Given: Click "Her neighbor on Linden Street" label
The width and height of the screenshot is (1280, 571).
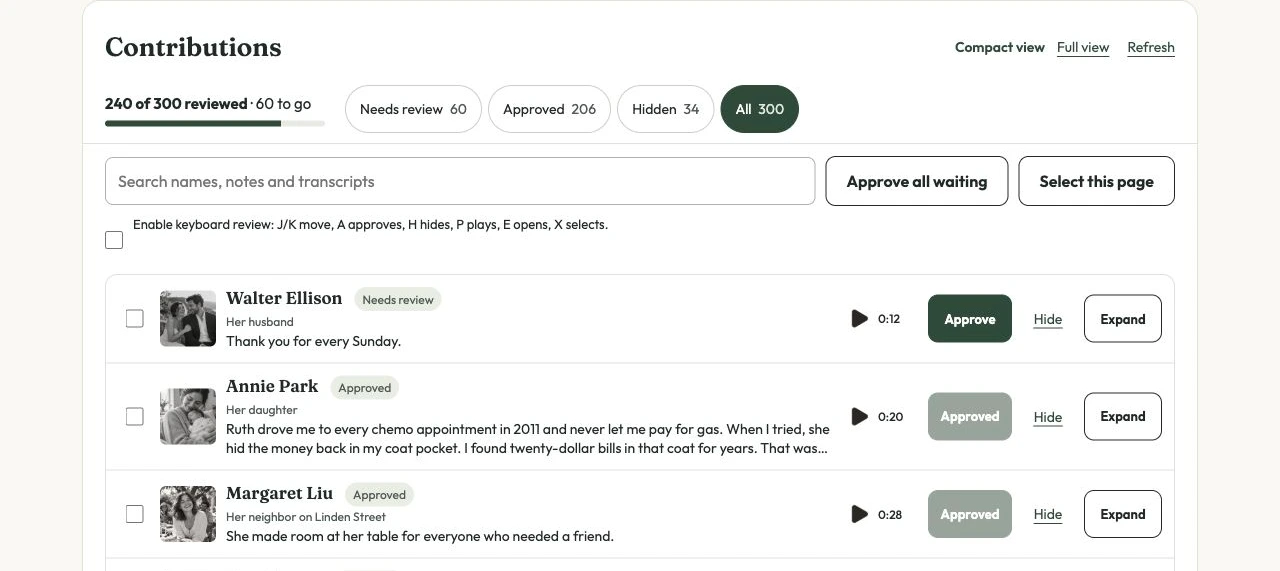Looking at the screenshot, I should point(306,517).
